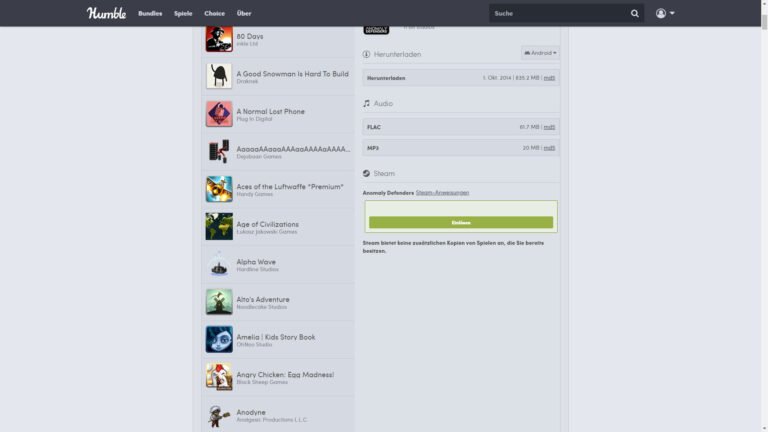Screen dimensions: 768x432
Task: Click the page vertical scrollbar thumb
Action: pos(764,22)
